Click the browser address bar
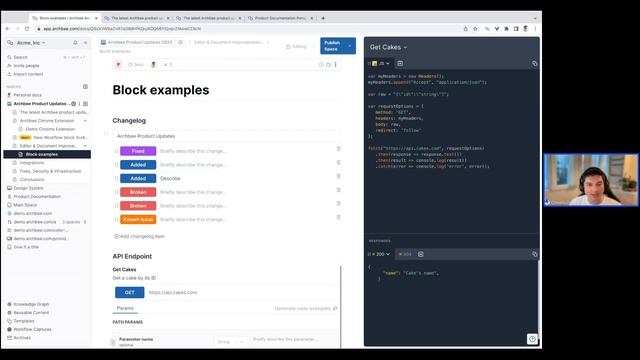 click(245, 29)
